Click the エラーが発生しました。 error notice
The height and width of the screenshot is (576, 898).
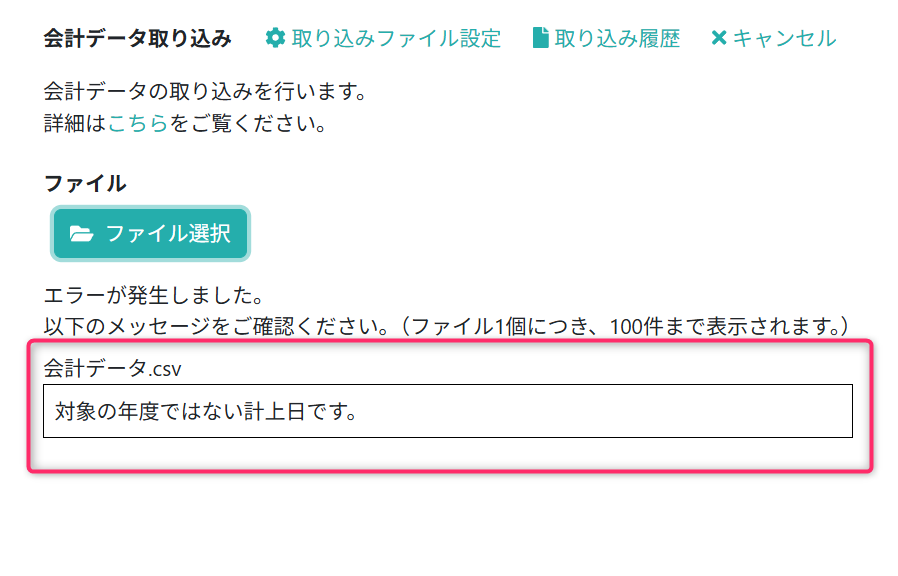click(x=153, y=296)
